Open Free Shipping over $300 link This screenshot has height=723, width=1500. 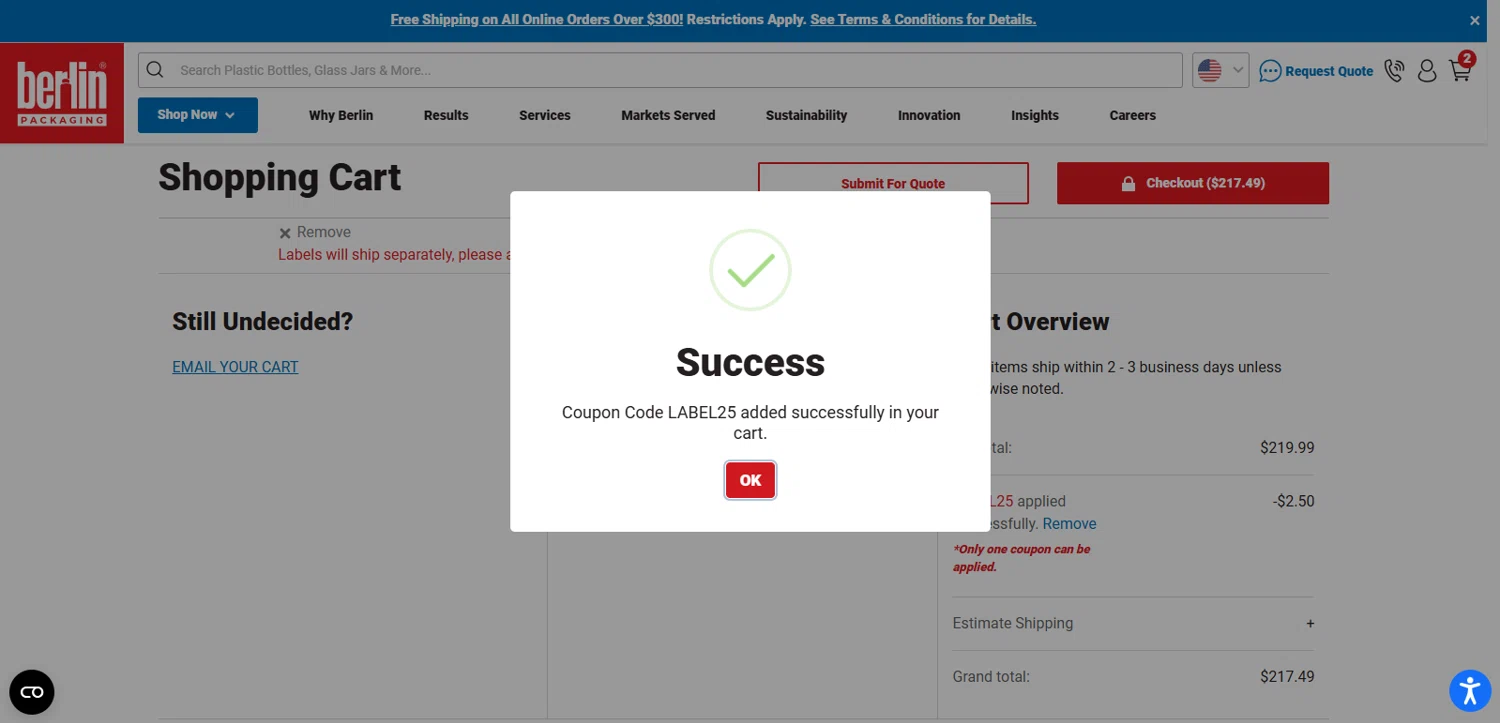tap(537, 20)
